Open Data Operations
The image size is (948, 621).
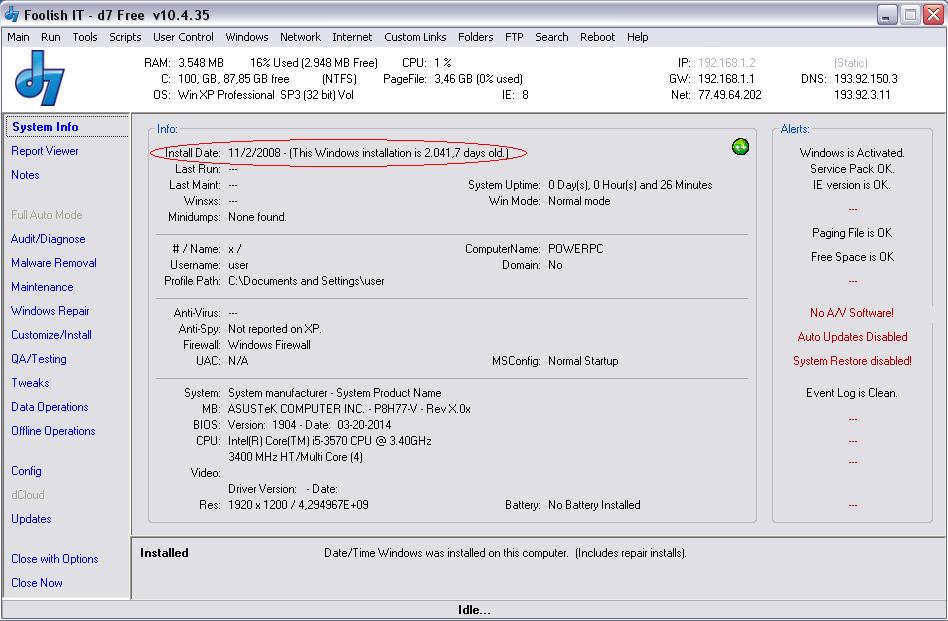(x=50, y=407)
